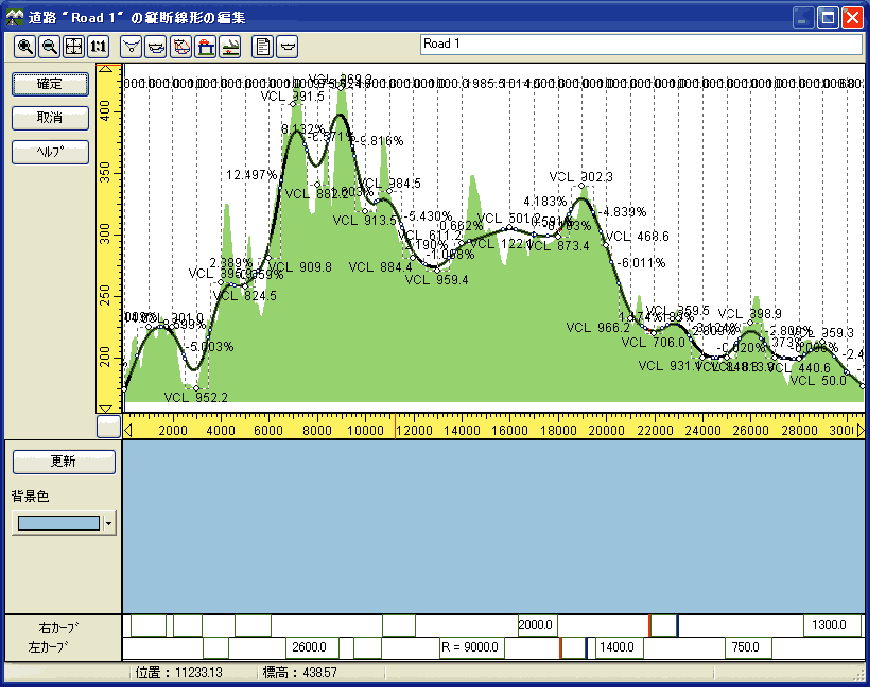Click the down arrow below the elevation ruler
This screenshot has width=870, height=687.
point(105,408)
